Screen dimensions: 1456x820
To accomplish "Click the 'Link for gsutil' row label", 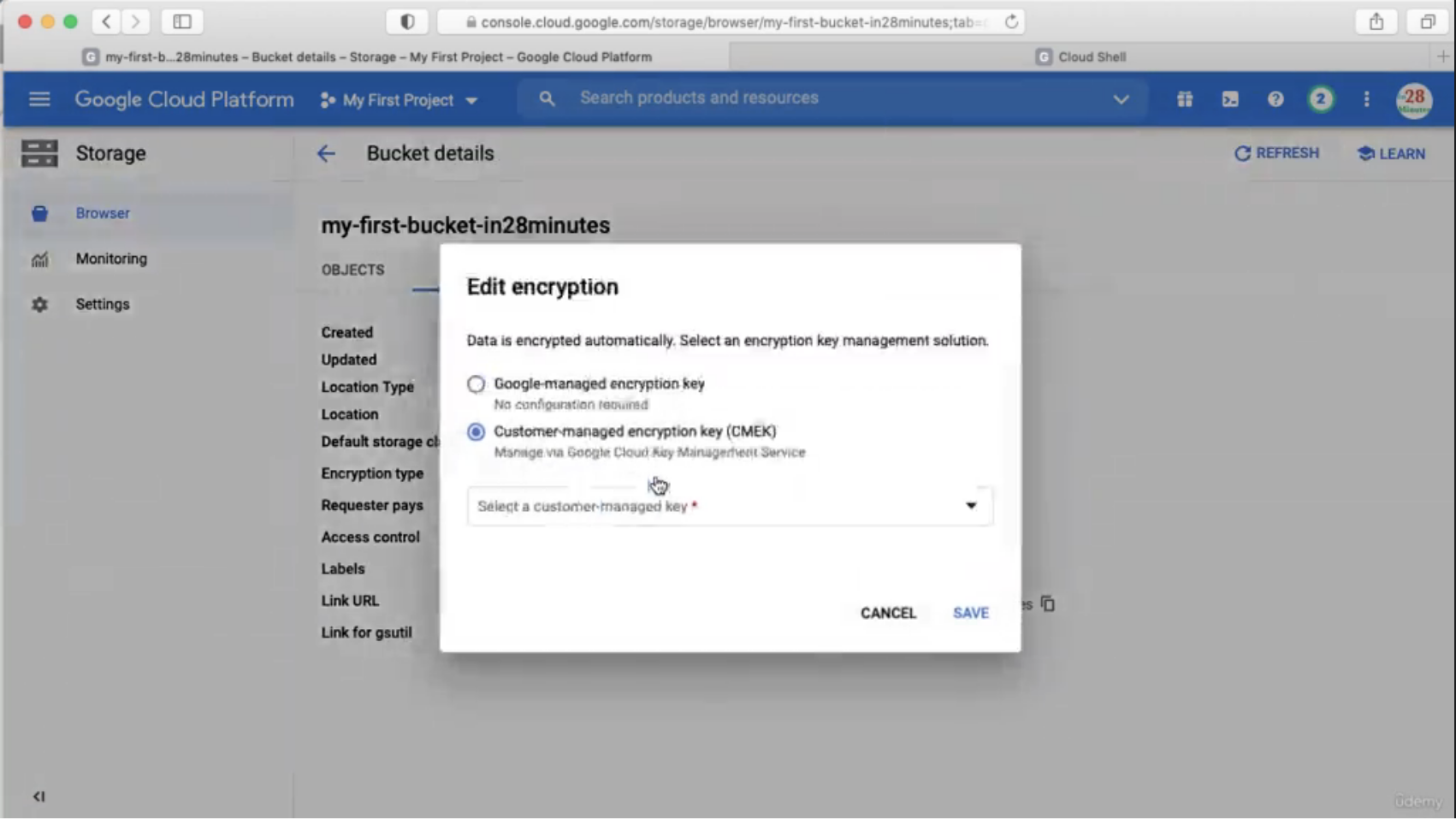I will click(x=366, y=633).
